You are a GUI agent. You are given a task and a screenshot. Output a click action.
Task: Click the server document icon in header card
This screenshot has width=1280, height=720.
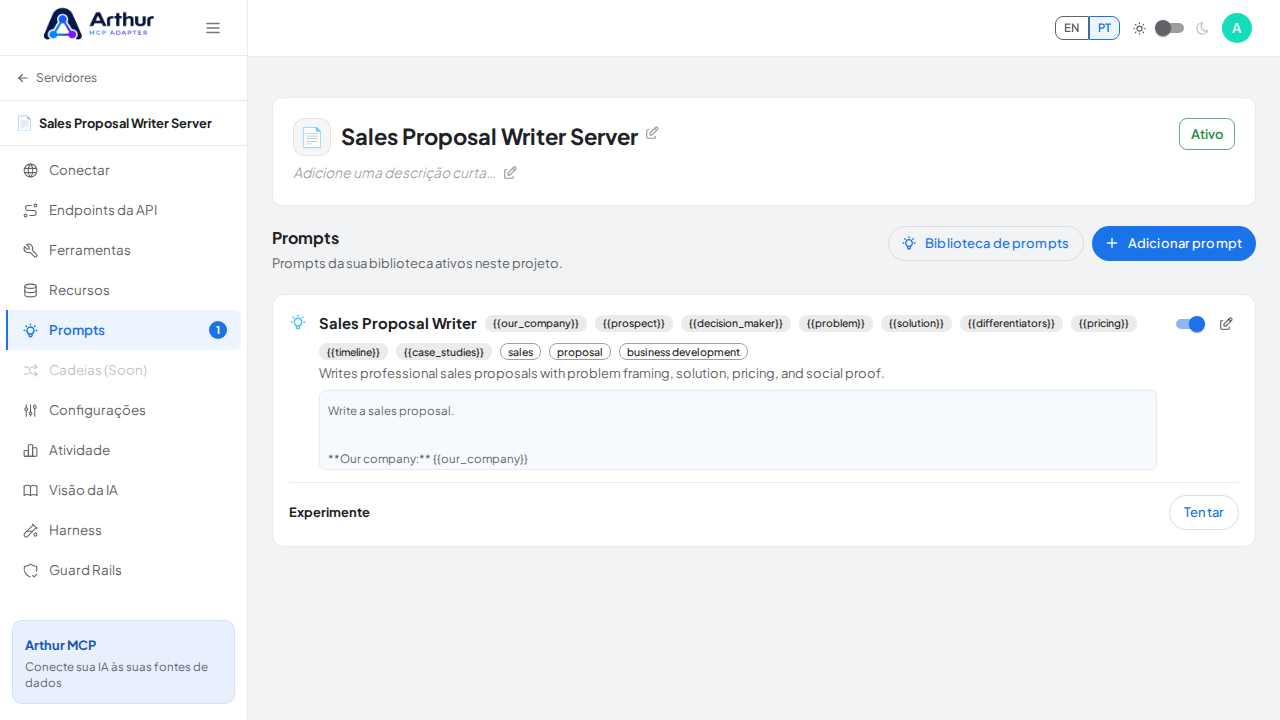312,137
